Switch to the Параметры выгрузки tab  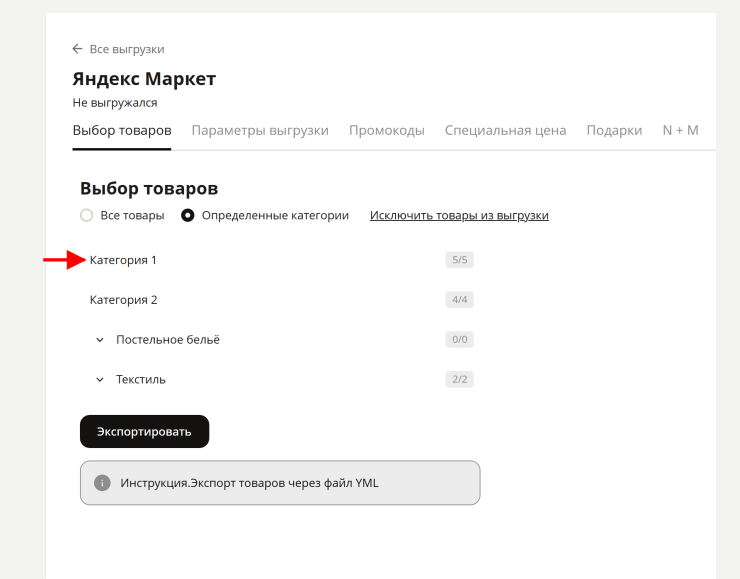pyautogui.click(x=260, y=130)
